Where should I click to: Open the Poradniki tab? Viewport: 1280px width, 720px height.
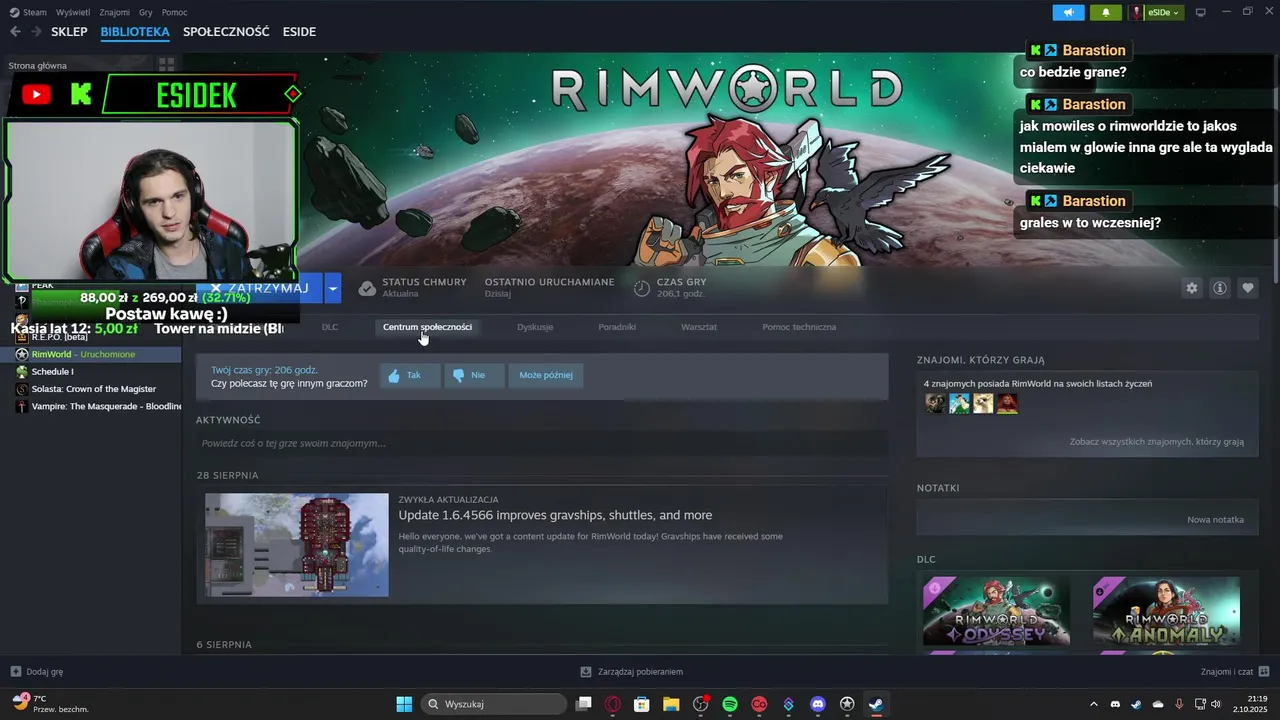tap(617, 327)
